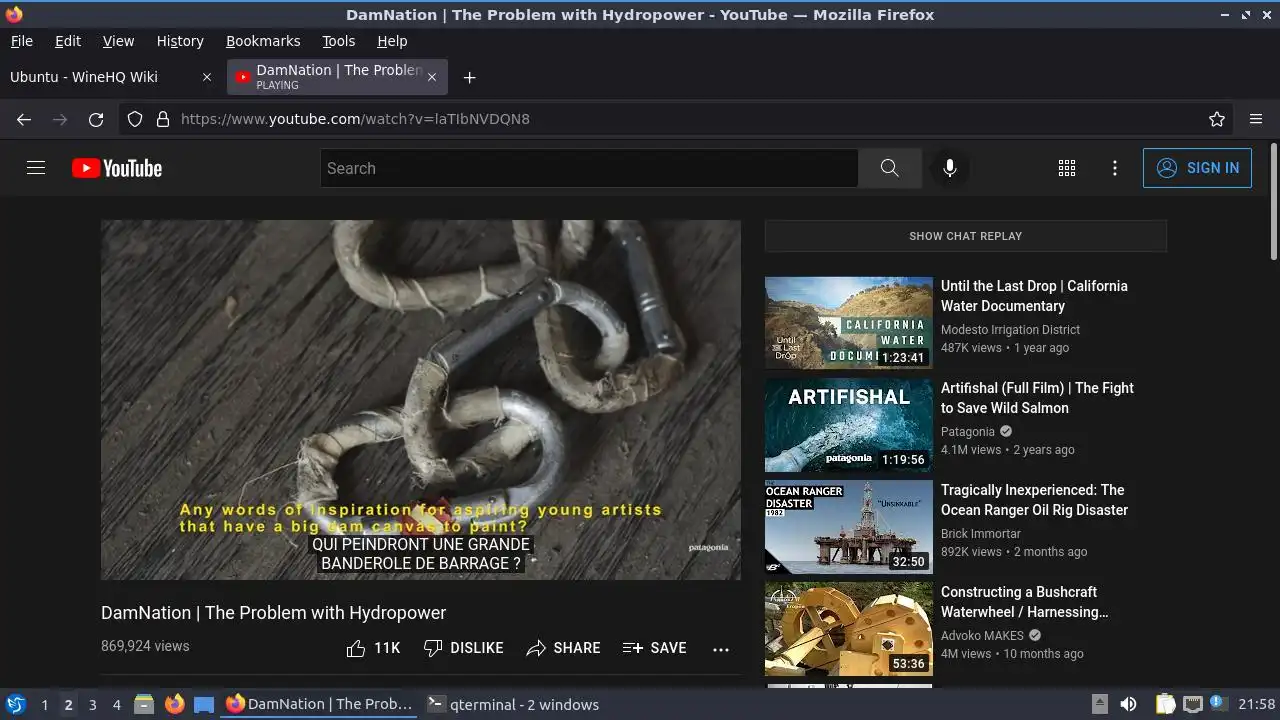1280x720 pixels.
Task: Save the video to a playlist
Action: click(654, 648)
